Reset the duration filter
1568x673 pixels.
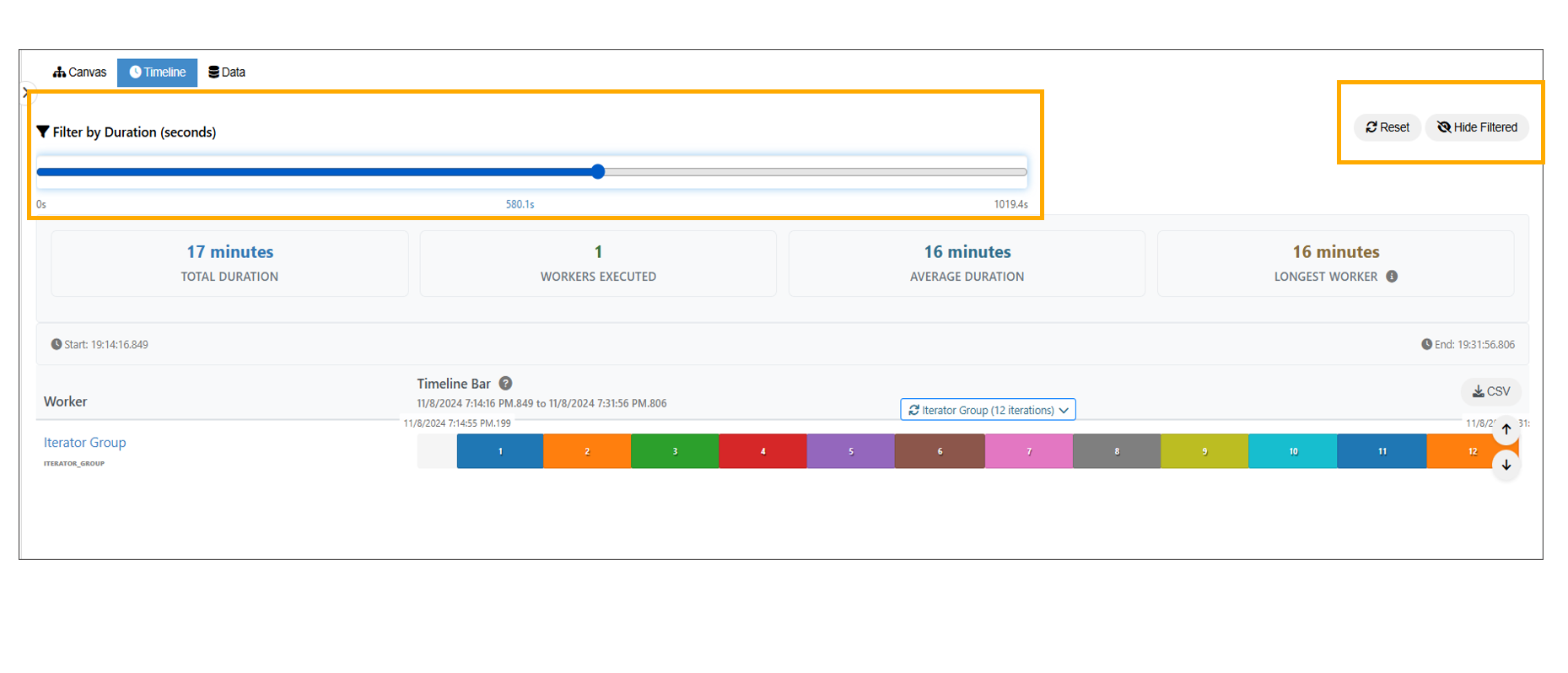click(1387, 127)
